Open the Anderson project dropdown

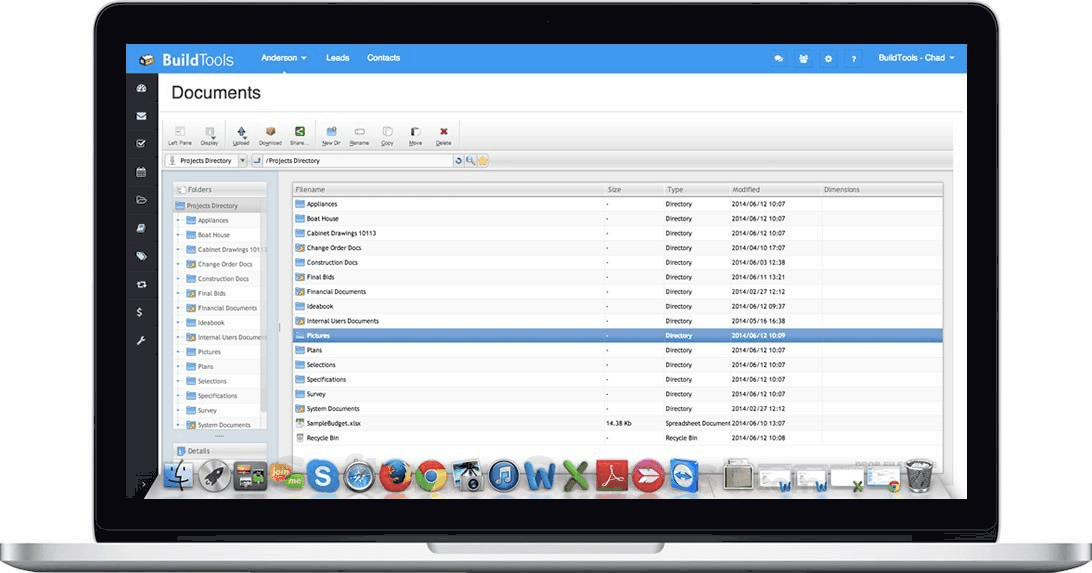click(283, 58)
